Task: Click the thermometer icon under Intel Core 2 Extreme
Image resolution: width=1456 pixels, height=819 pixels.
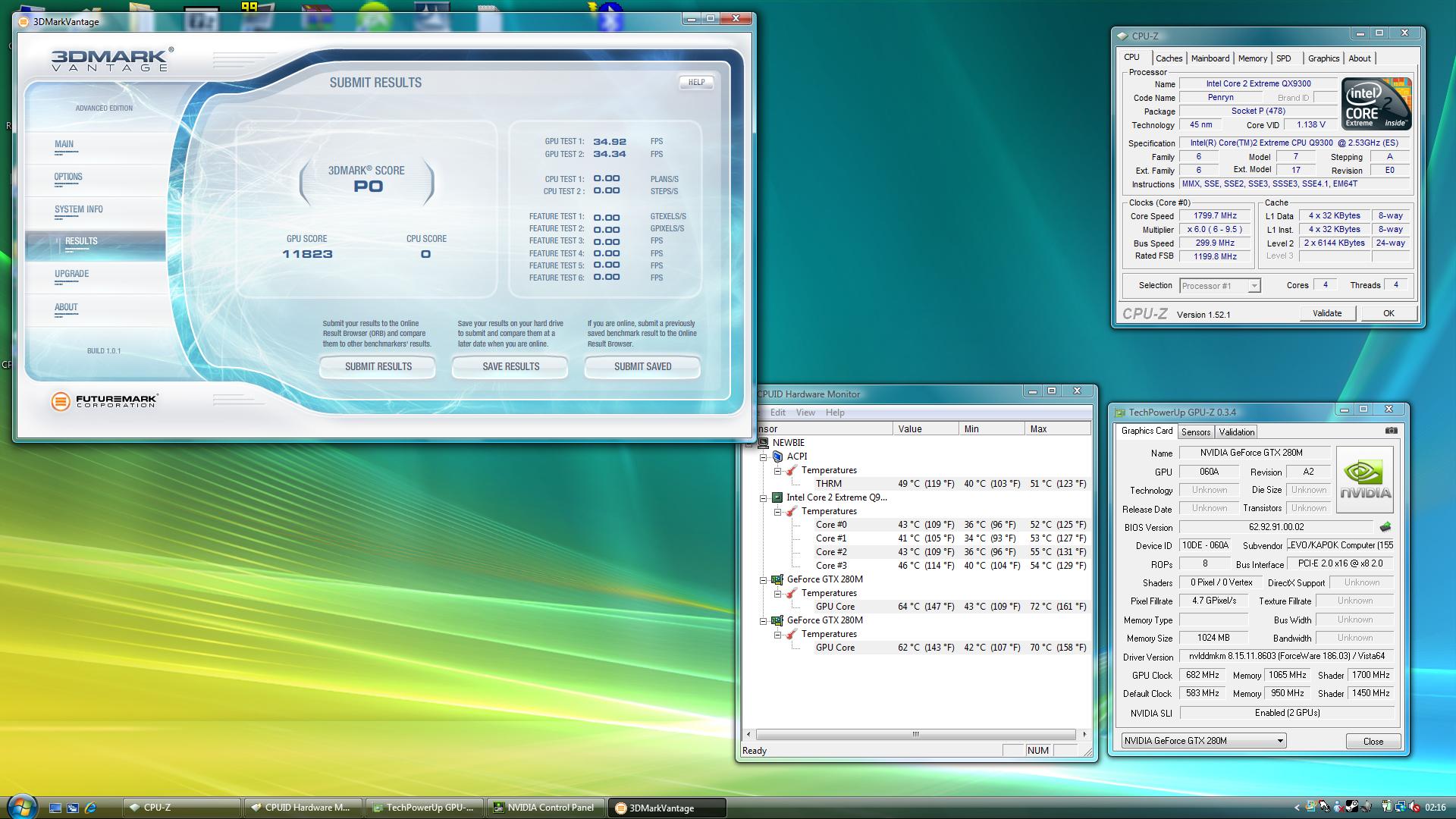Action: point(792,511)
